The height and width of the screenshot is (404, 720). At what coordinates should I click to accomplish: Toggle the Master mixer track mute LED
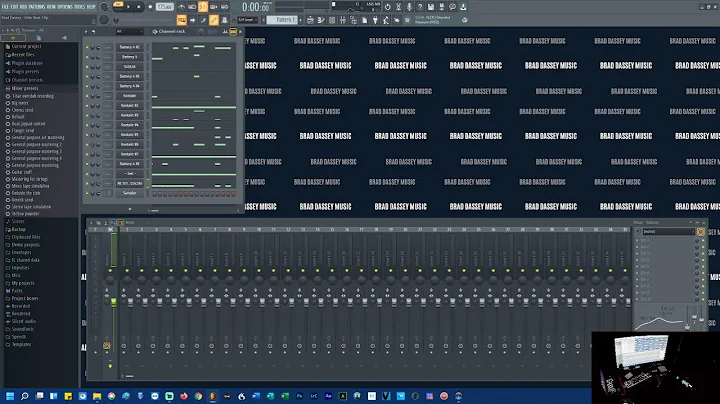pos(110,270)
